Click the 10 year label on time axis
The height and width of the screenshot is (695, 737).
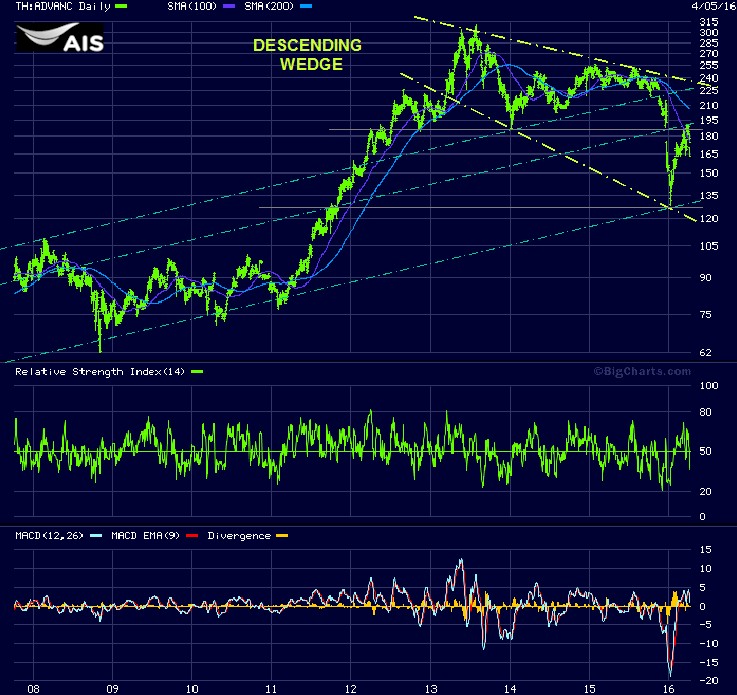[192, 689]
